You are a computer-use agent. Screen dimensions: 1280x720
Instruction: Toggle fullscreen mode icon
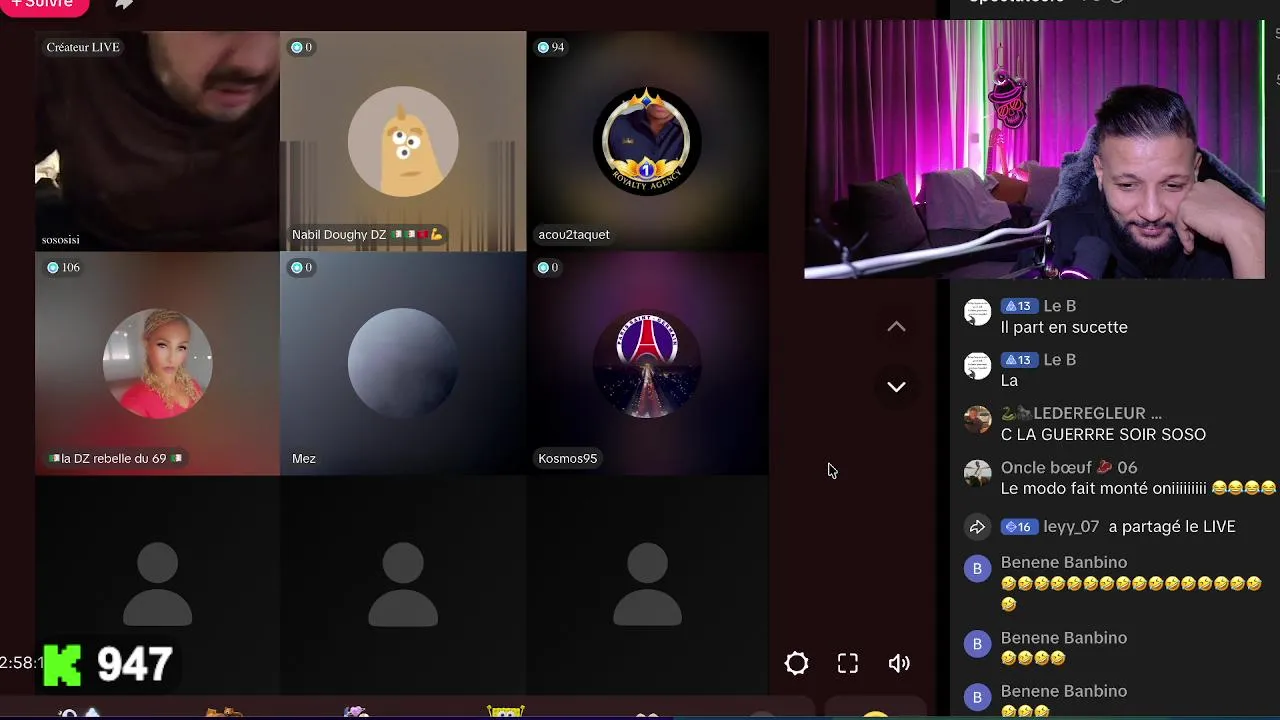(x=848, y=663)
